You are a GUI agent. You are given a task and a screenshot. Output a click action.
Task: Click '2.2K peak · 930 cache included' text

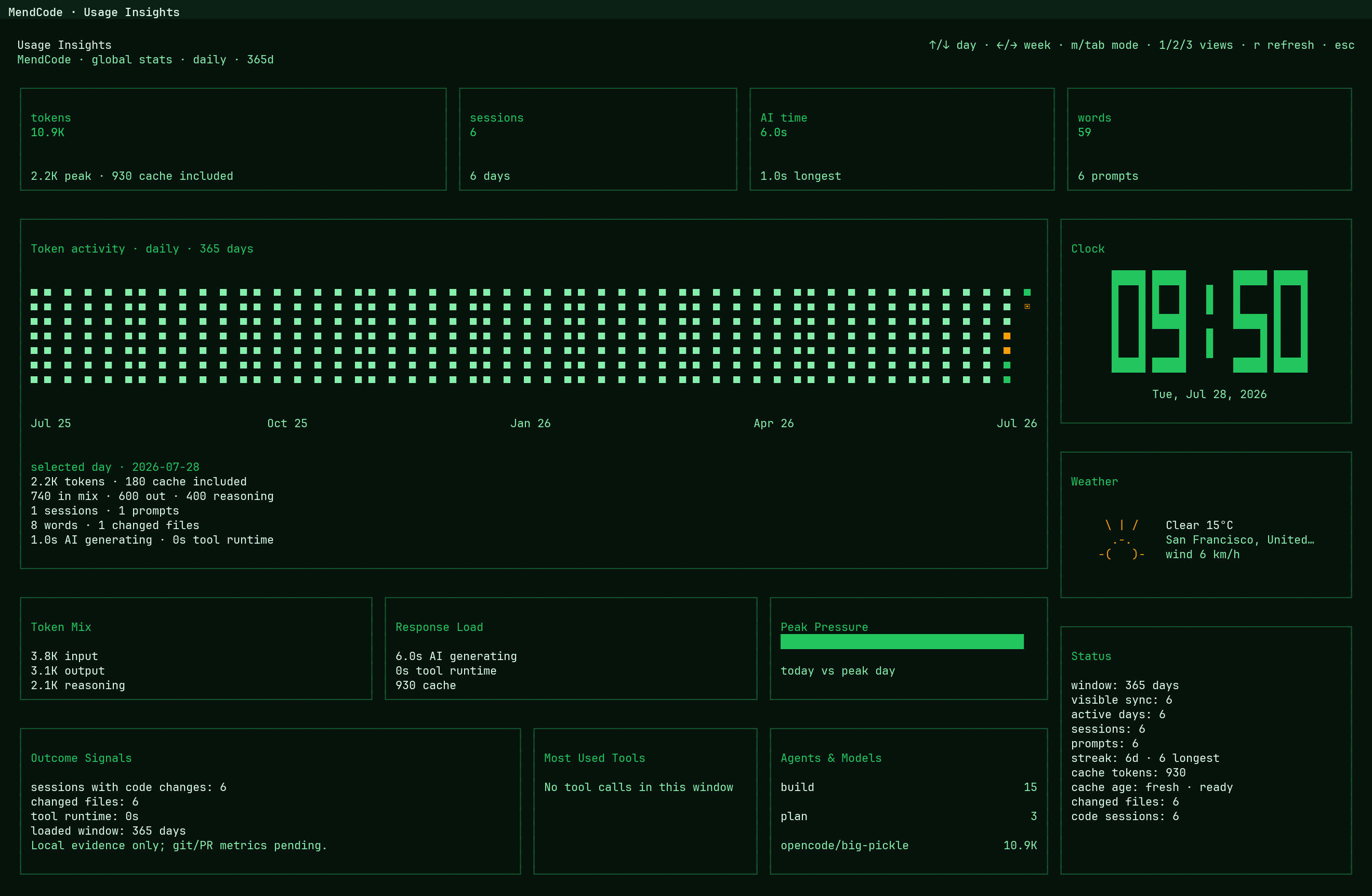click(x=132, y=176)
